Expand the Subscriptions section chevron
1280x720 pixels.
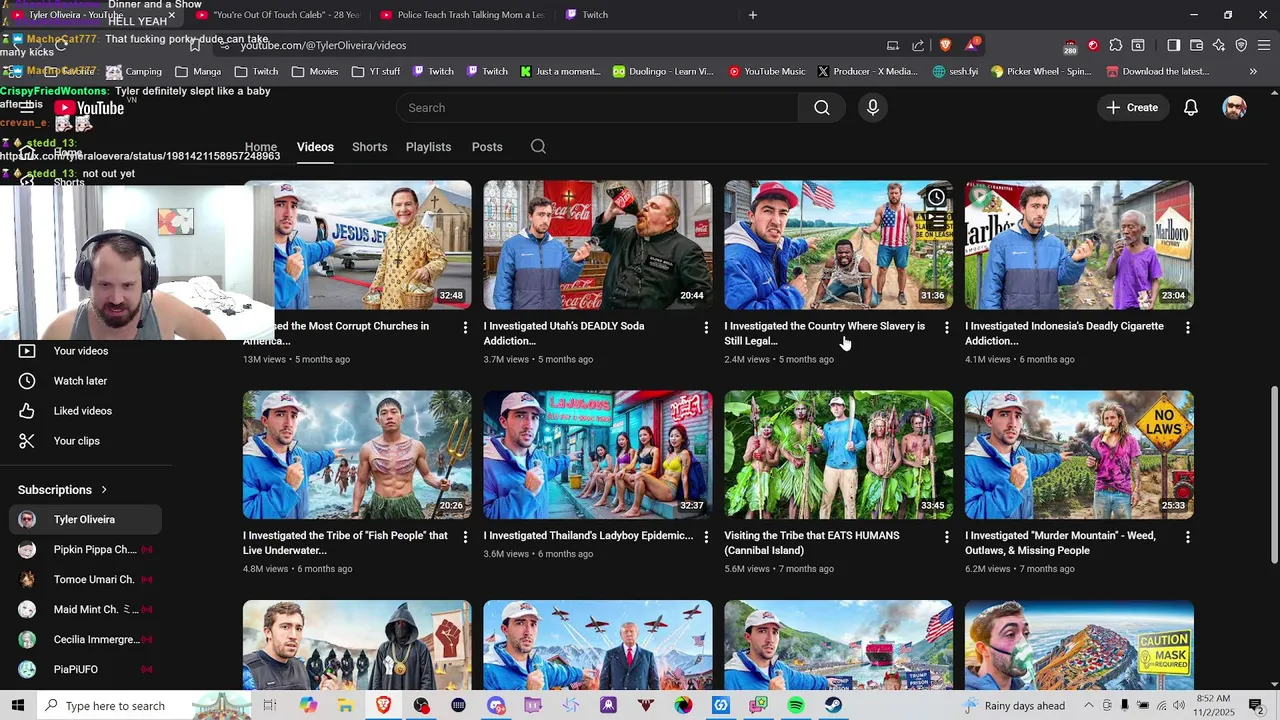[x=103, y=490]
